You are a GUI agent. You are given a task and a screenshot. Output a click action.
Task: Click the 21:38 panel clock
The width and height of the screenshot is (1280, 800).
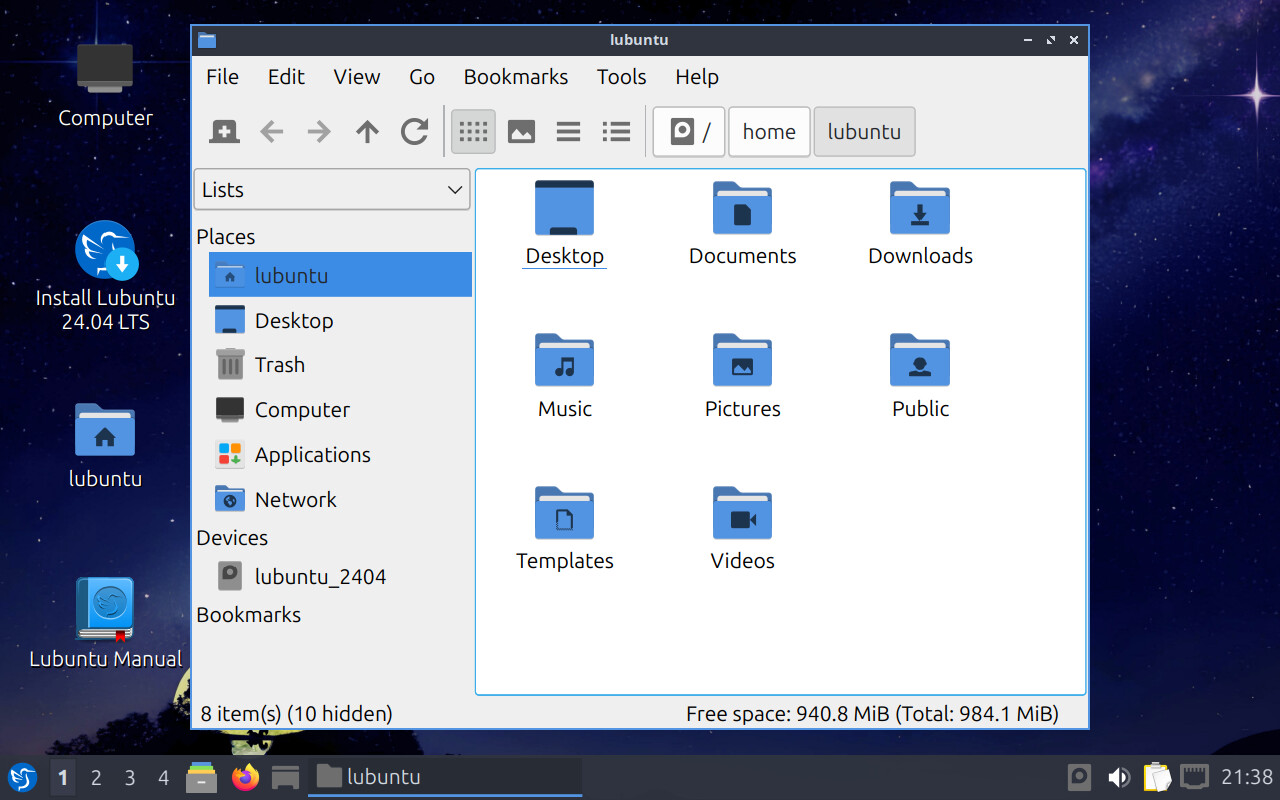1247,777
